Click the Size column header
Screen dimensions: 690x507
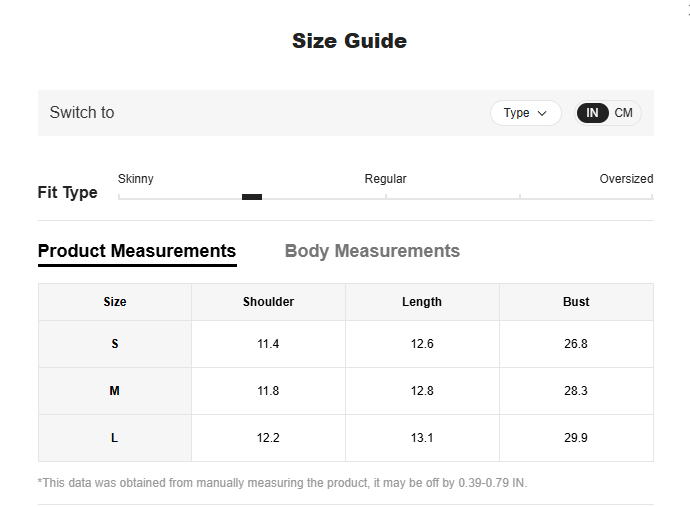(x=115, y=302)
